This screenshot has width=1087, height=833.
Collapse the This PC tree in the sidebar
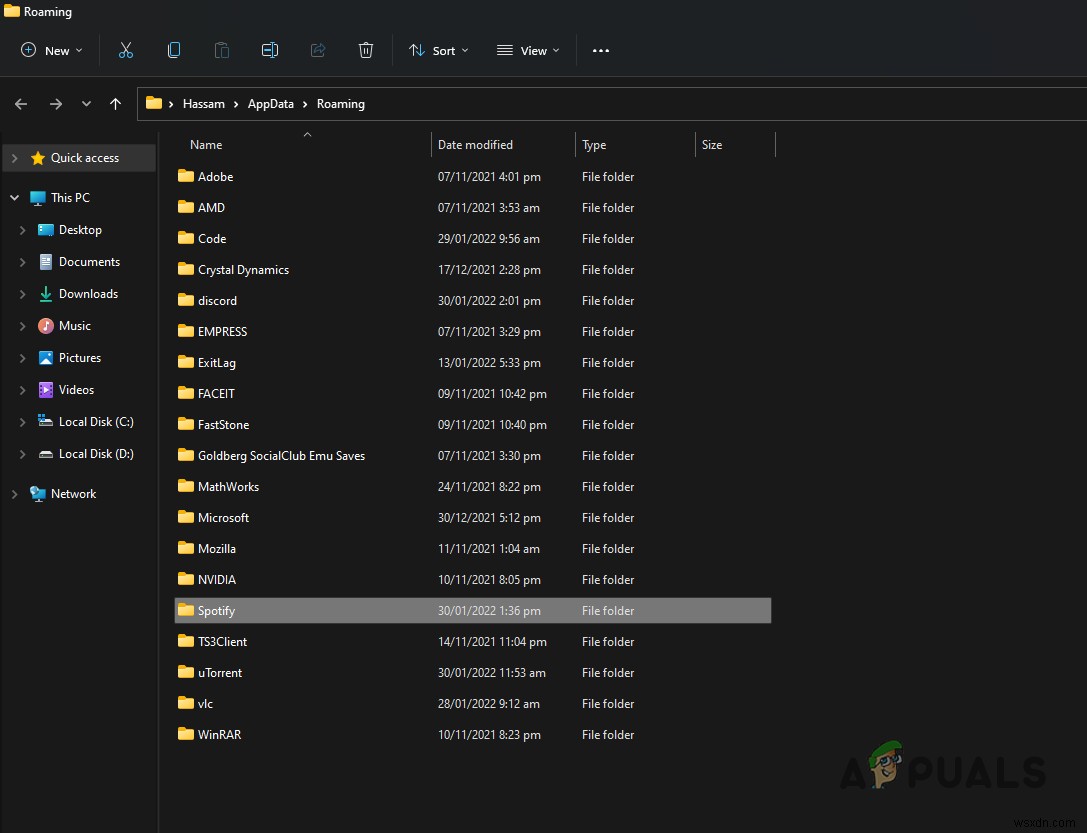tap(14, 197)
